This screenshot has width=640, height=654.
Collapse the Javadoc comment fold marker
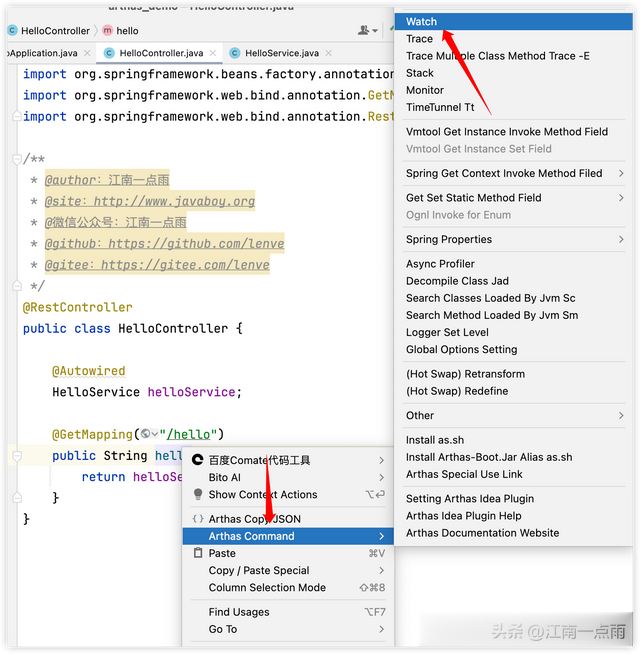pos(17,159)
